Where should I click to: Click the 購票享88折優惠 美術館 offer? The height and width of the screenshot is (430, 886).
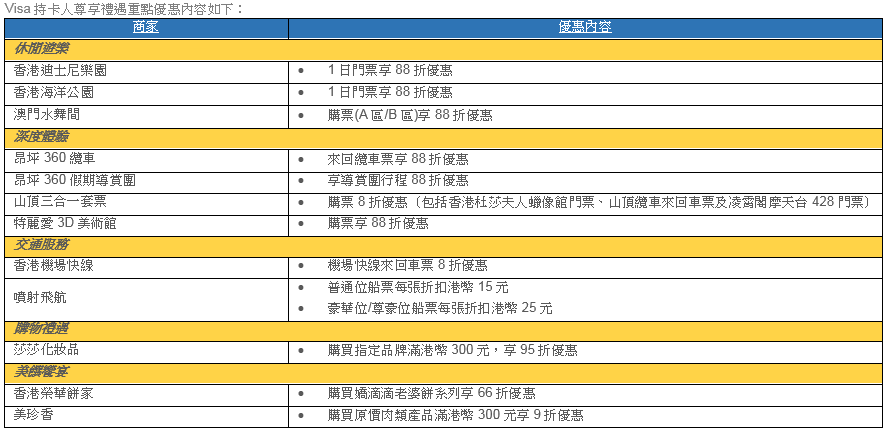click(378, 224)
